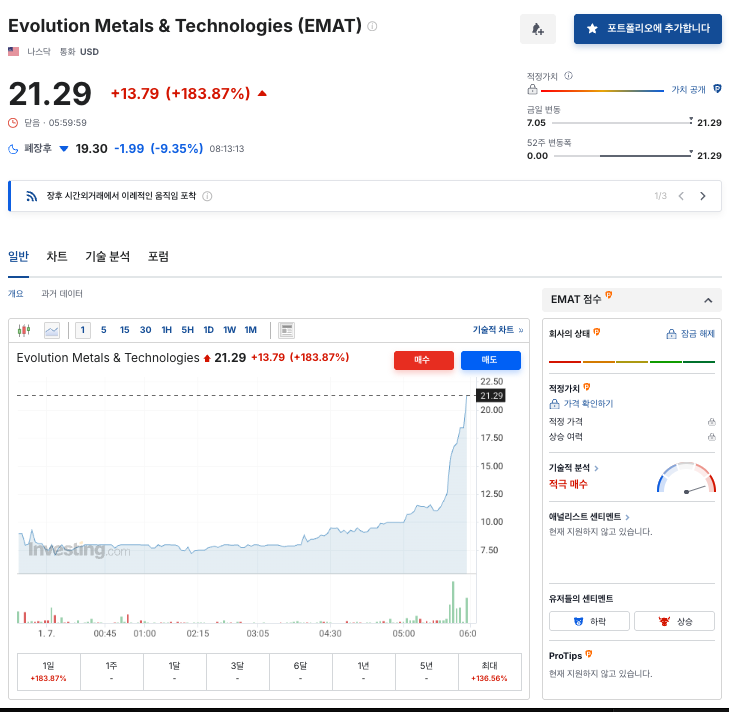This screenshot has width=729, height=712.
Task: Select the 1주 period range
Action: coord(112,672)
